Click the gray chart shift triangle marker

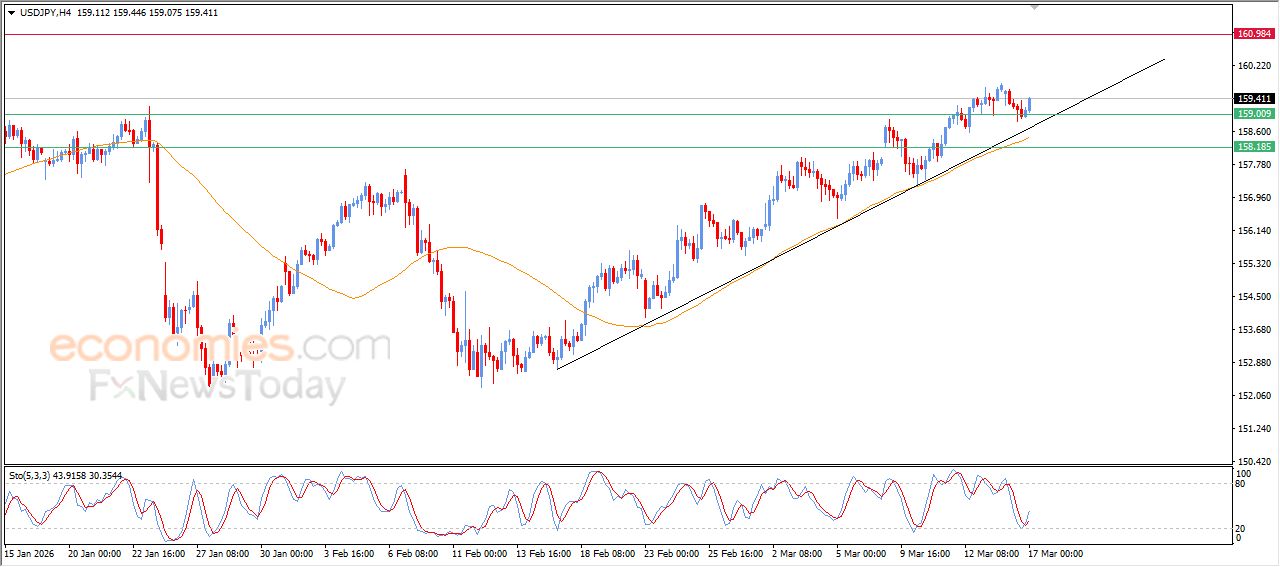pyautogui.click(x=1035, y=7)
